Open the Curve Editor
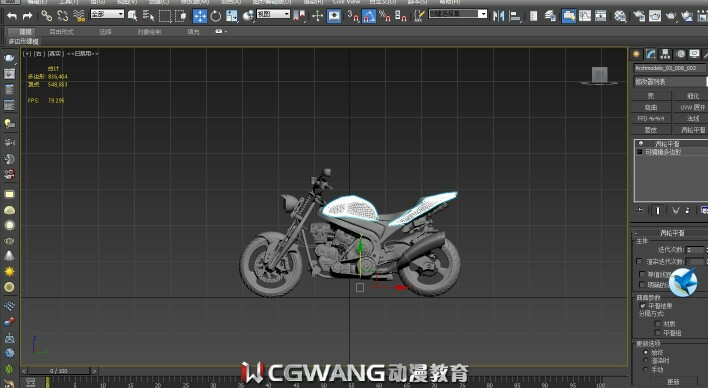This screenshot has height=388, width=708. tap(585, 16)
